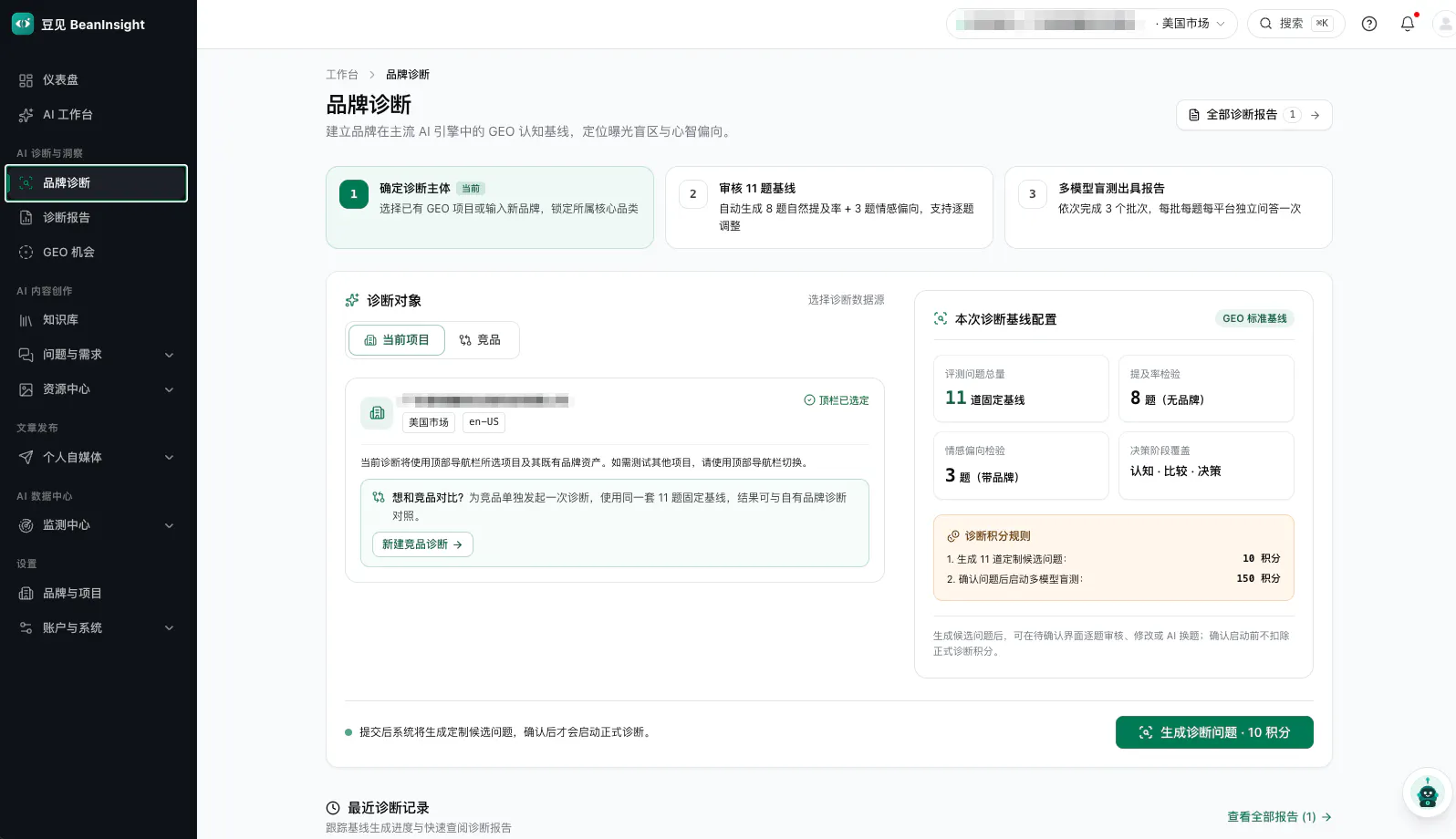The image size is (1456, 839).
Task: Click search magnifier icon in top bar
Action: point(1265,24)
